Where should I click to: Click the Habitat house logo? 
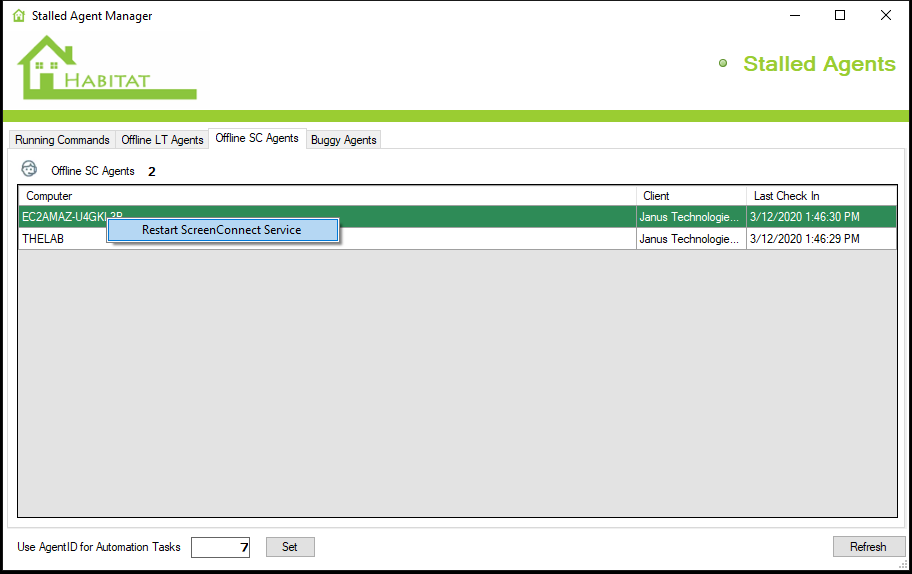(x=105, y=68)
